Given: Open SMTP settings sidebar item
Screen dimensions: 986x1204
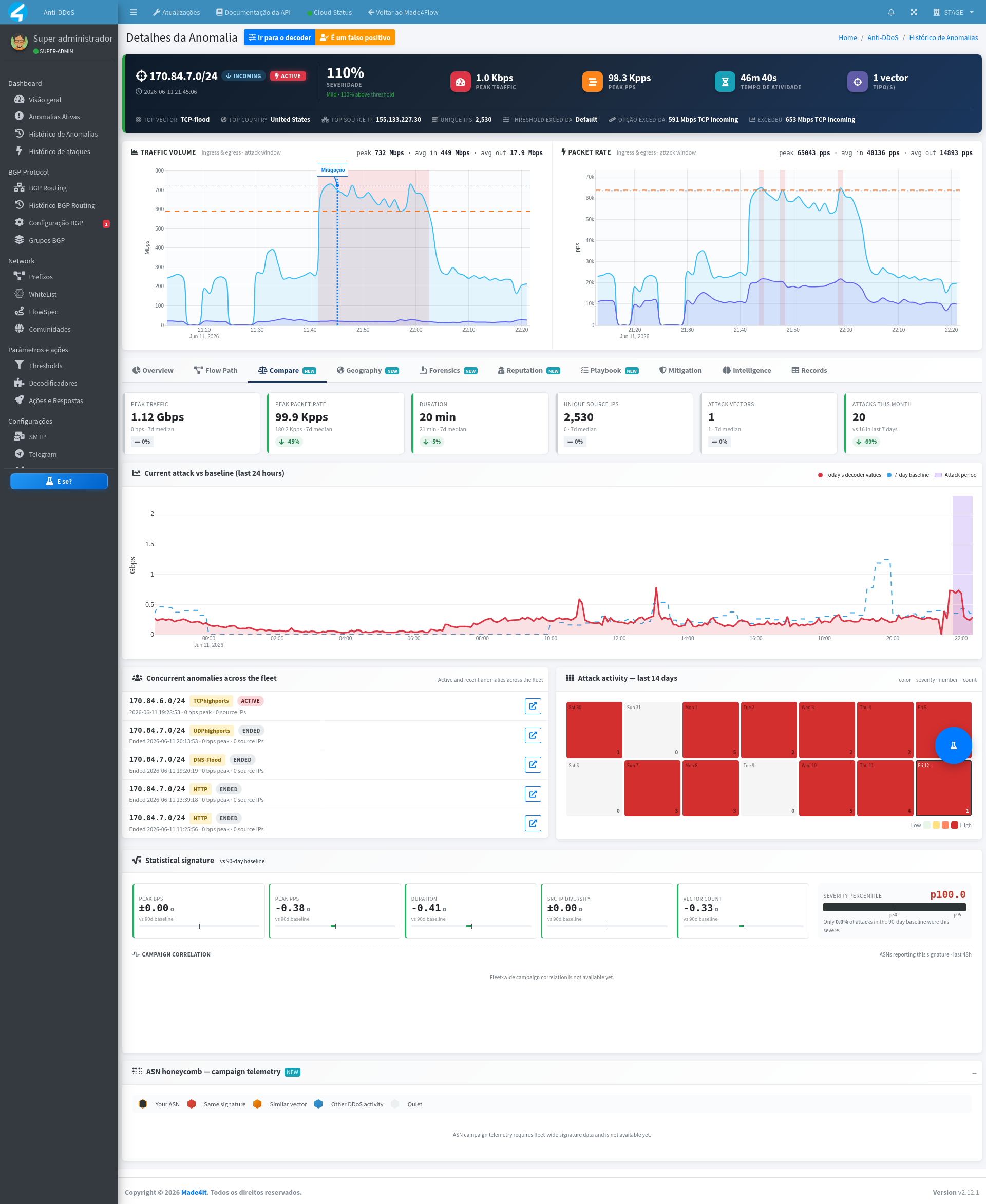Looking at the screenshot, I should click(59, 437).
